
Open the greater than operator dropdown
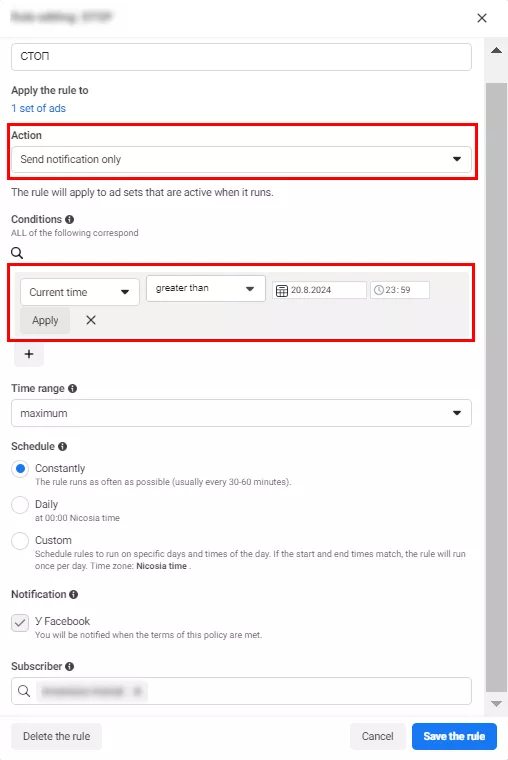click(206, 288)
